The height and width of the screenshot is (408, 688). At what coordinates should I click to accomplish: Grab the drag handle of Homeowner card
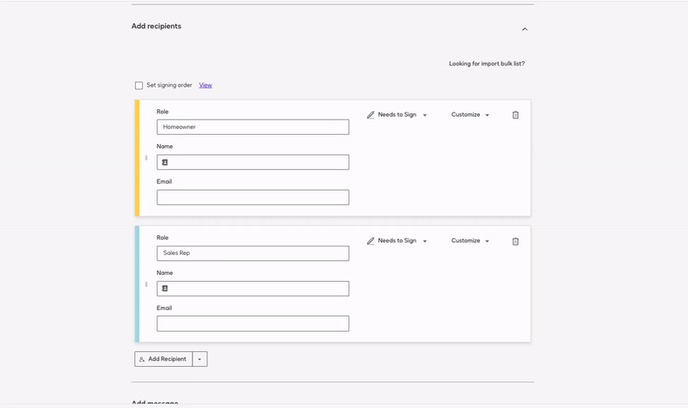tap(146, 158)
